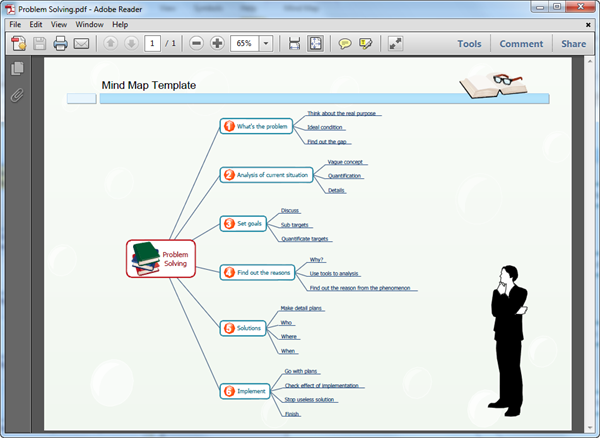This screenshot has width=600, height=438.
Task: Click 'Use tools to analysis' text
Action: click(334, 274)
